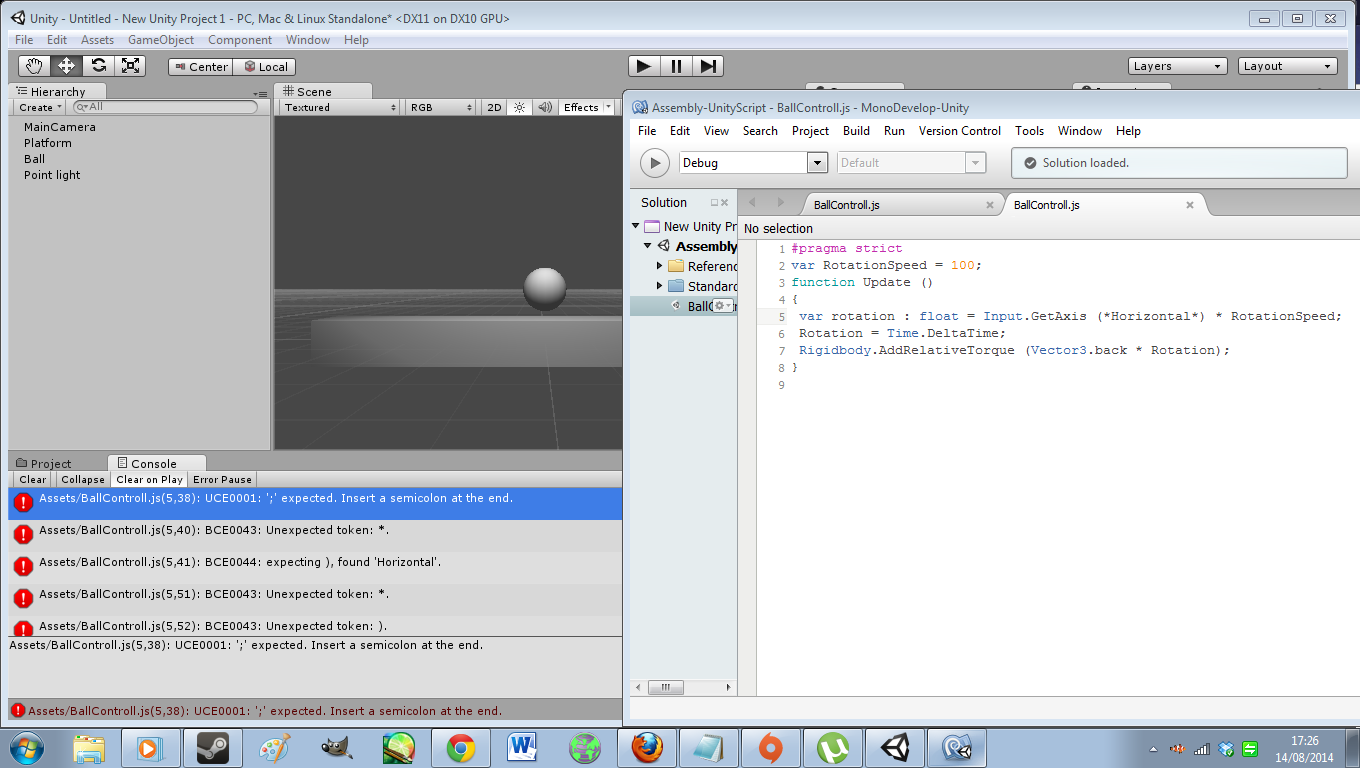Select Point light in the Hierarchy

[52, 175]
